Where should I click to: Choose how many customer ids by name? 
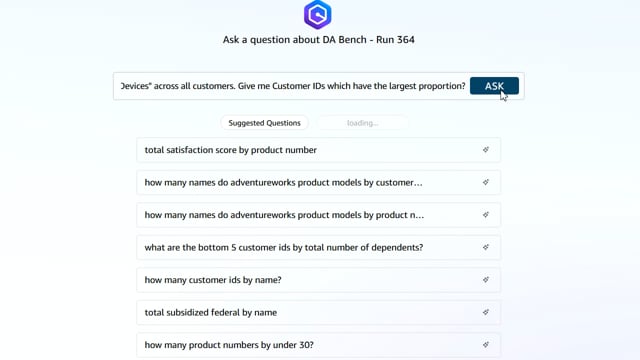coord(319,280)
